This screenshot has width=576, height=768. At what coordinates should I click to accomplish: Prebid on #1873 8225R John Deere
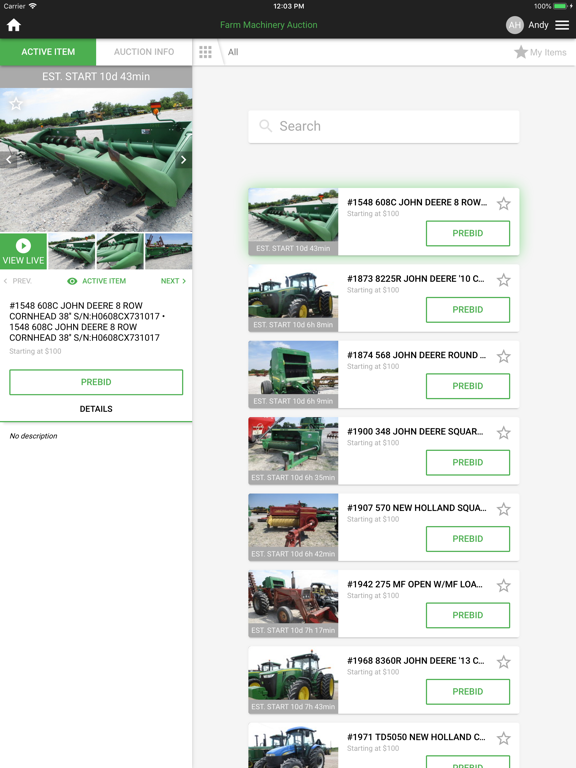[x=468, y=310]
